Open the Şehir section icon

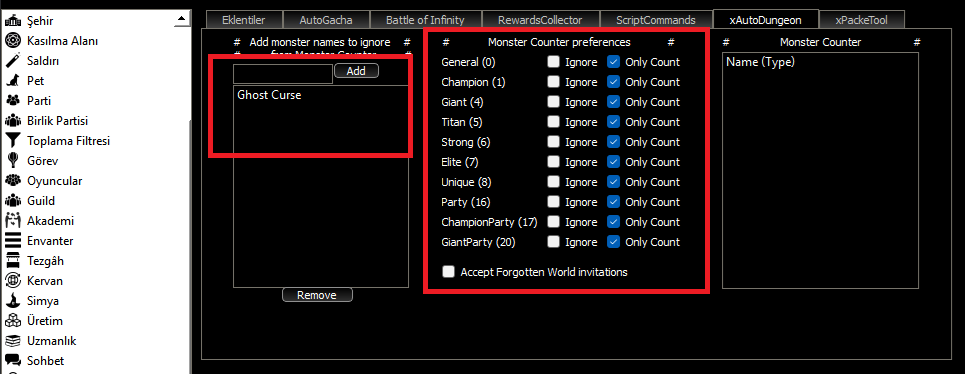[12, 21]
